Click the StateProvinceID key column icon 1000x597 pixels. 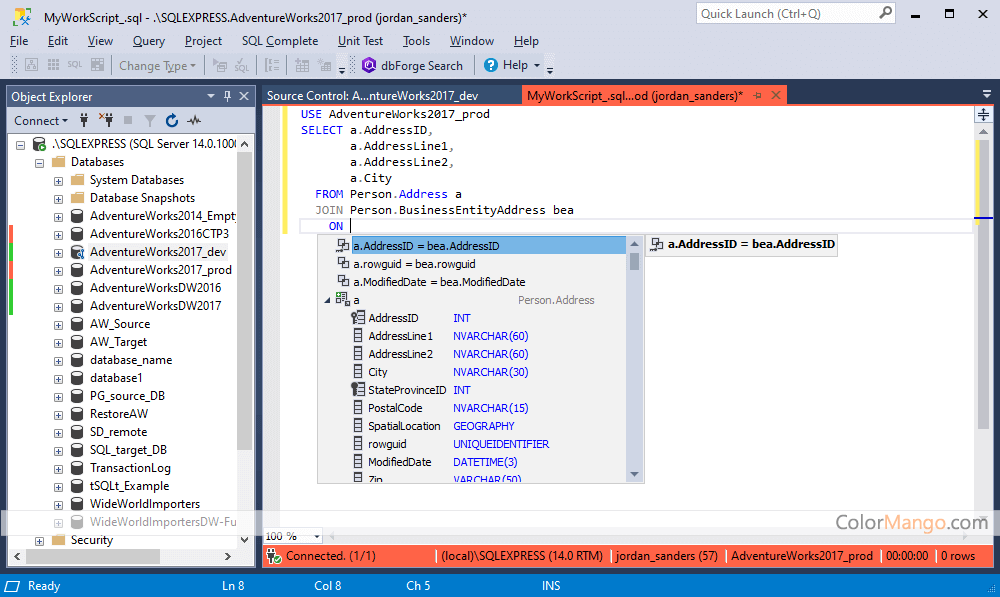[x=358, y=390]
